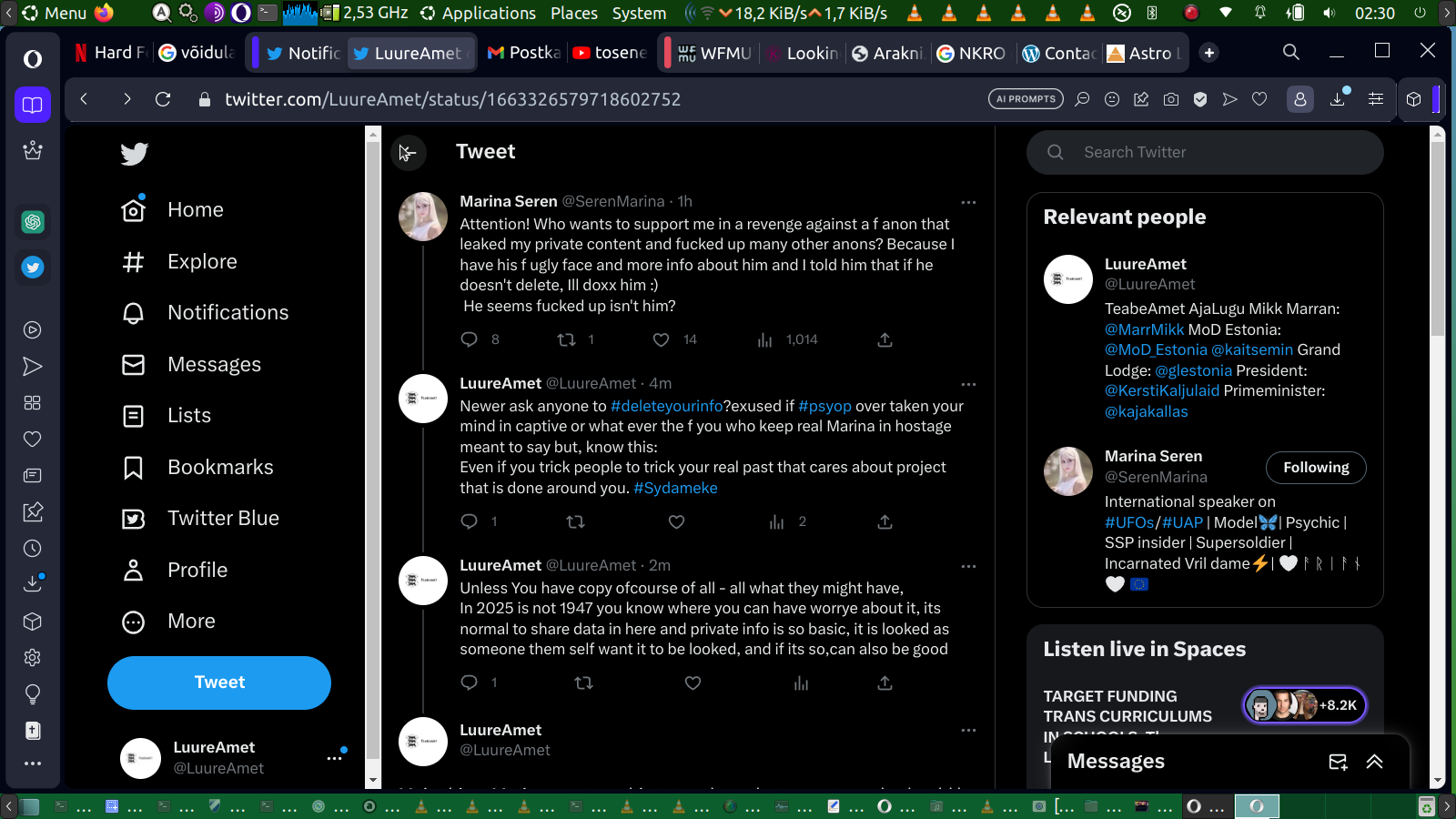1456x819 pixels.
Task: Switch to the Postka Gmail tab
Action: tap(523, 53)
